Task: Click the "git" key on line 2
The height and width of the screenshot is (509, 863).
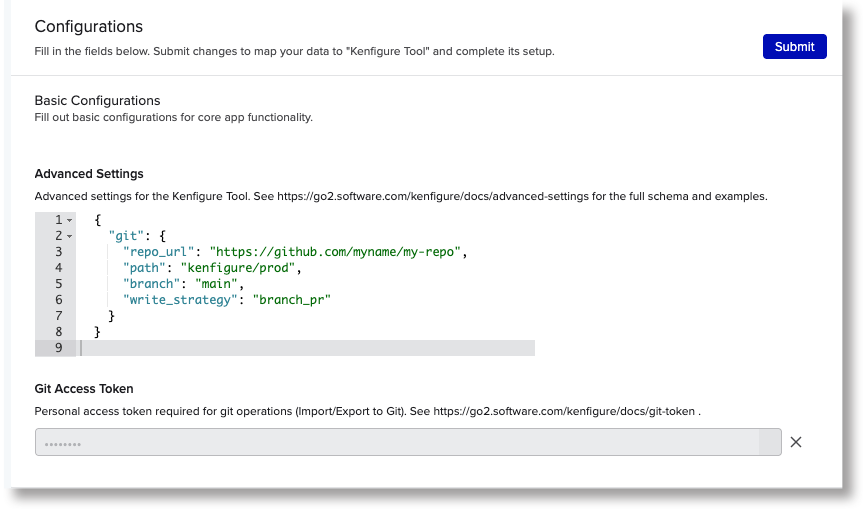Action: tap(127, 236)
